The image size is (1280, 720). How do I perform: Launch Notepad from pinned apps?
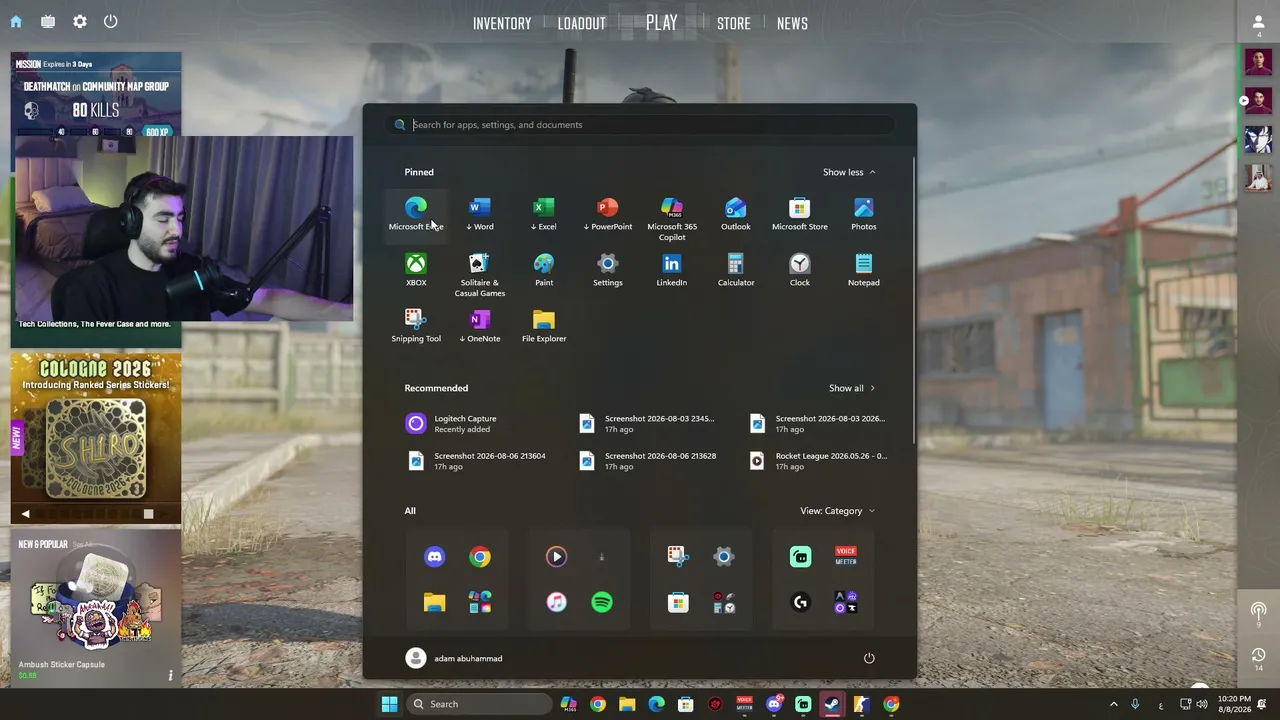coord(864,270)
